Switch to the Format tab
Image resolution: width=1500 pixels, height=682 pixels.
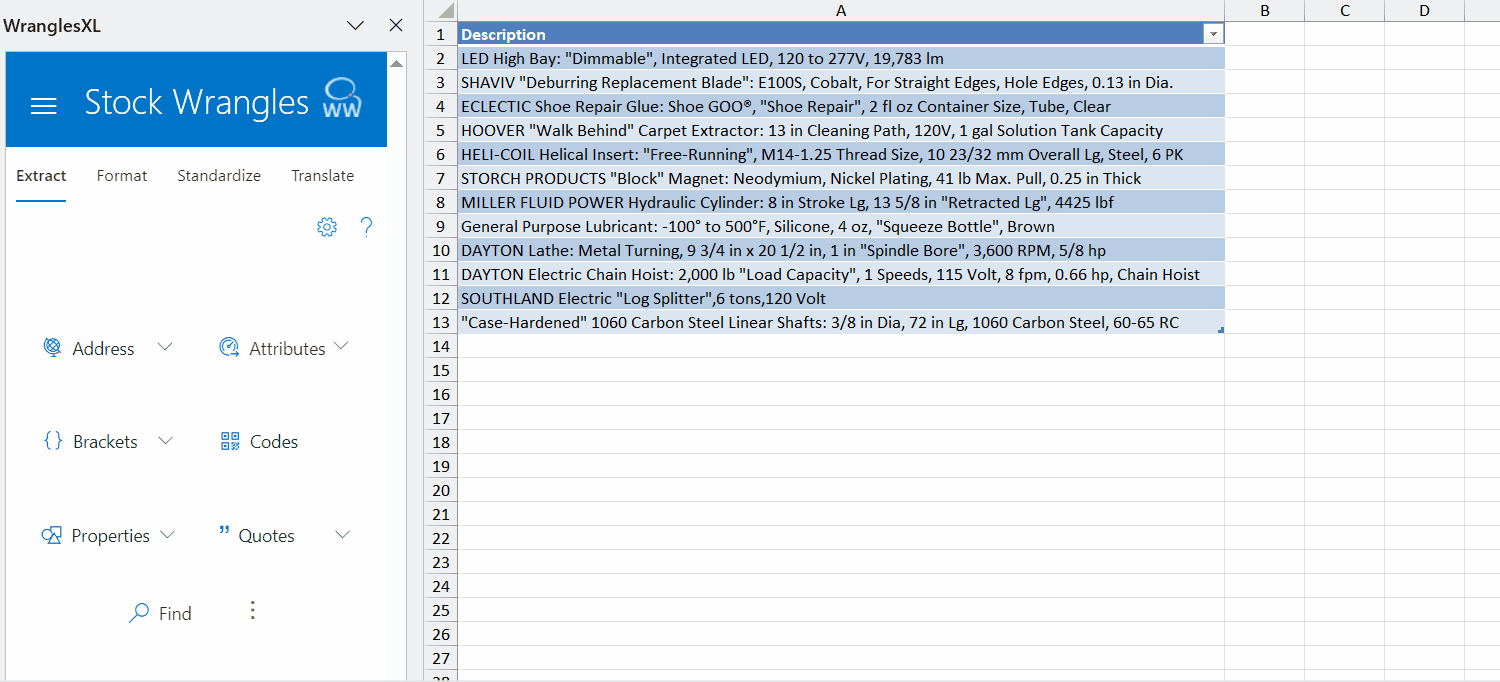coord(122,176)
